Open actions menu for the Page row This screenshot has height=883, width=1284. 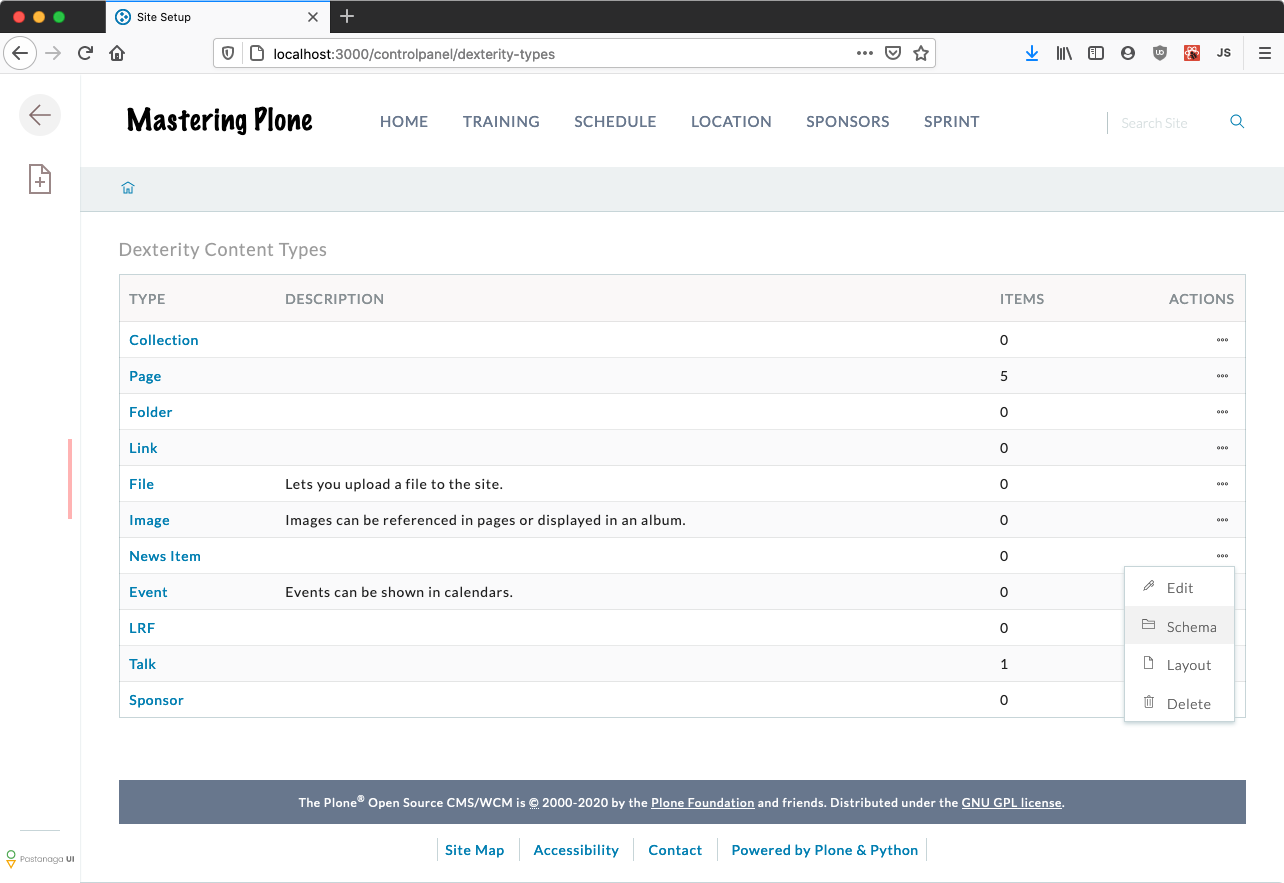(x=1222, y=376)
